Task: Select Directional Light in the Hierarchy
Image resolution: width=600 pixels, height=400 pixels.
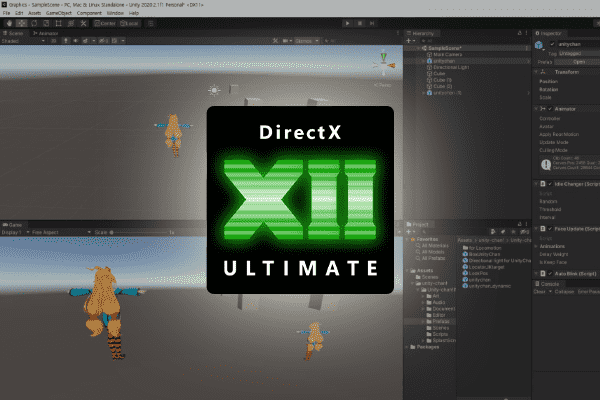Action: [451, 67]
